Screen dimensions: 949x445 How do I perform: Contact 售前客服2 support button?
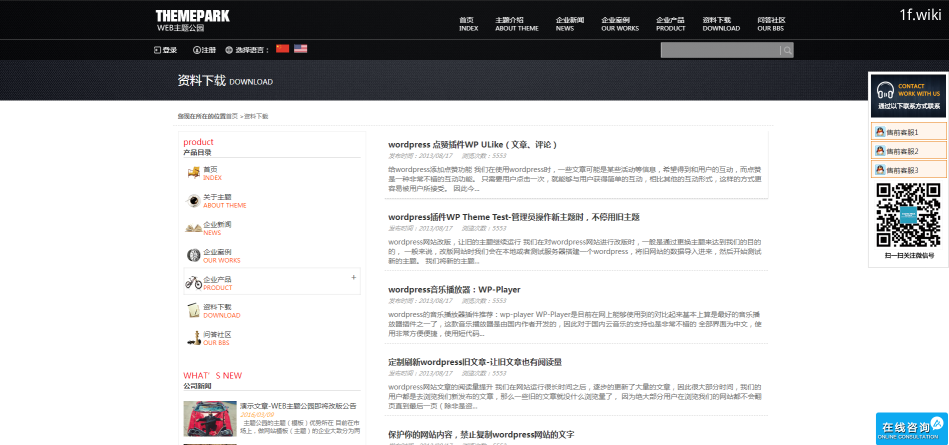(x=907, y=151)
